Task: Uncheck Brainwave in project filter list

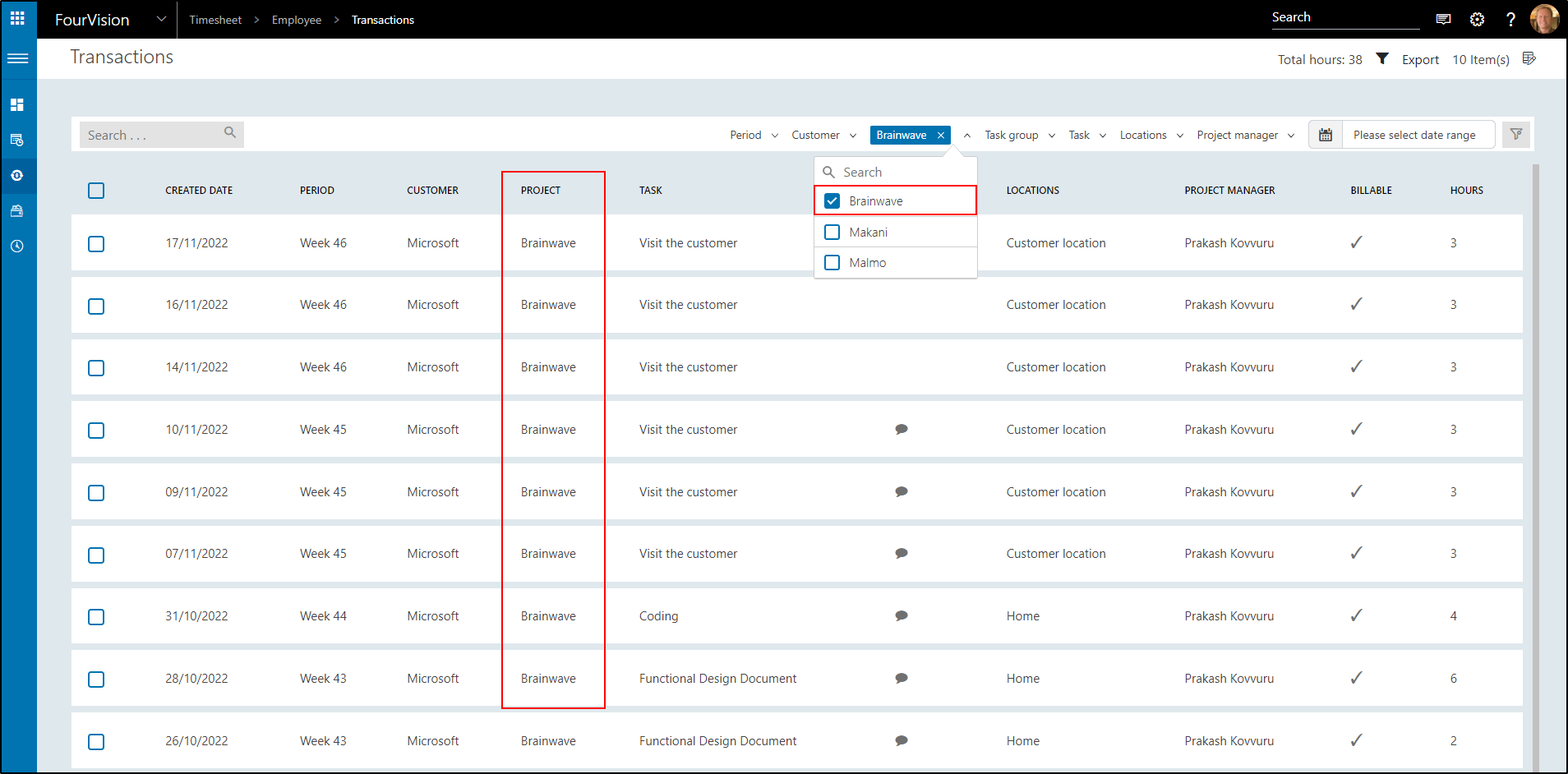Action: click(x=832, y=200)
